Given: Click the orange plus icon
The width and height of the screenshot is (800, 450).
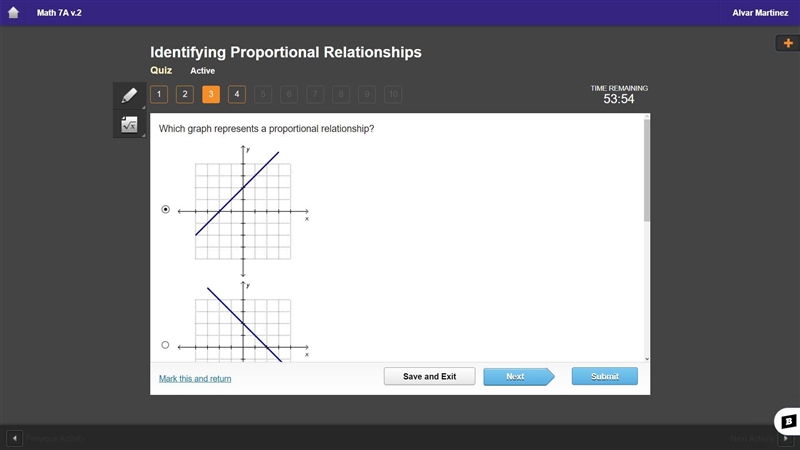Looking at the screenshot, I should pyautogui.click(x=788, y=43).
